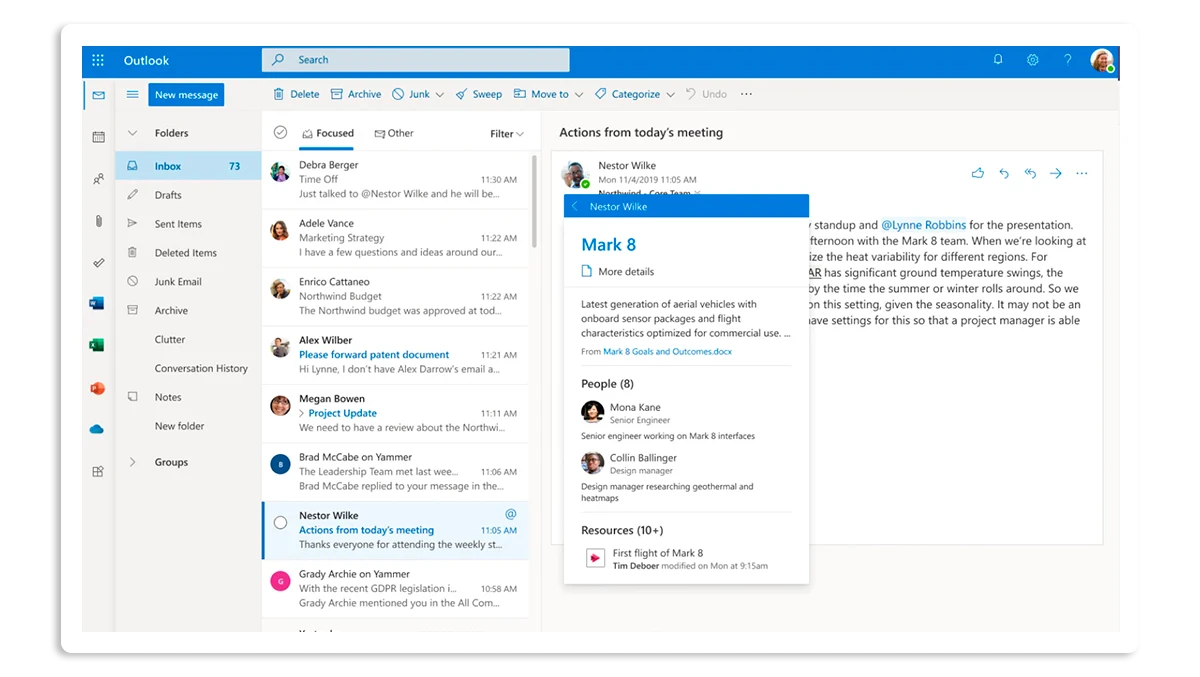Open the toolbar more options ellipsis
The width and height of the screenshot is (1200, 677).
[x=746, y=94]
